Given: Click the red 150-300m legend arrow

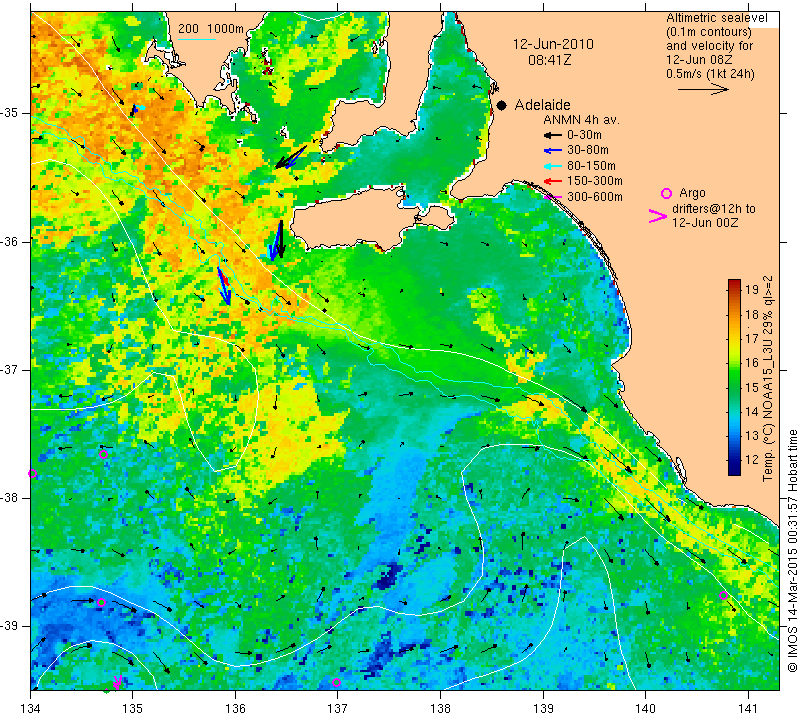Looking at the screenshot, I should (553, 181).
